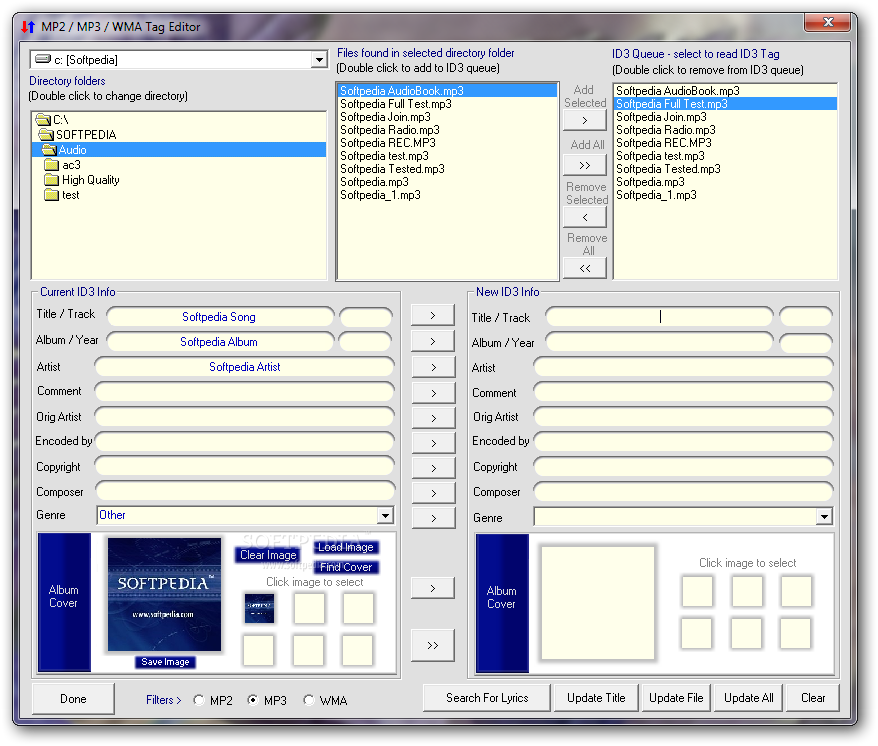Click the Save Image button
The height and width of the screenshot is (746, 878).
point(165,662)
